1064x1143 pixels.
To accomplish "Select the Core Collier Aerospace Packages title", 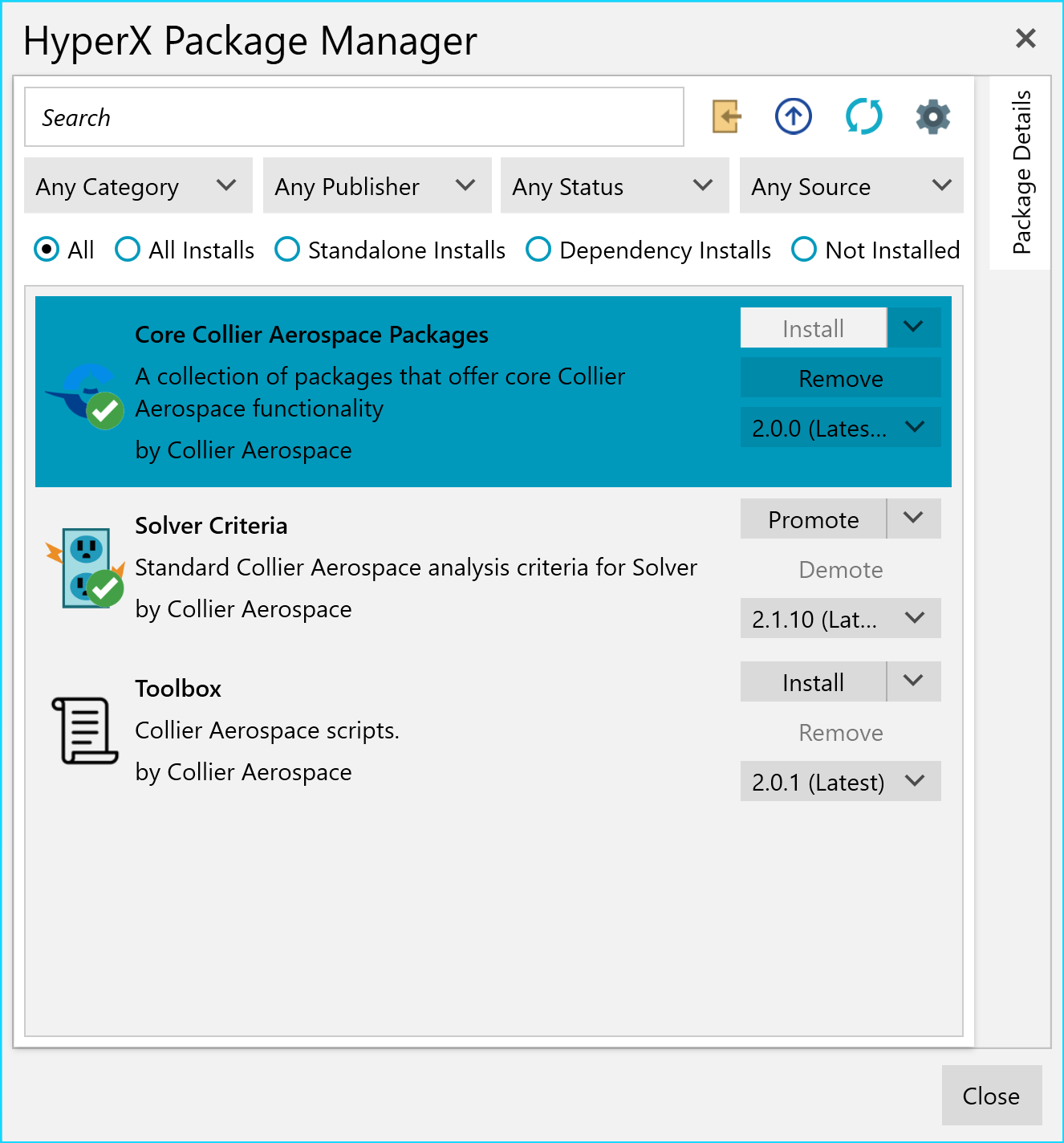I will pos(311,335).
